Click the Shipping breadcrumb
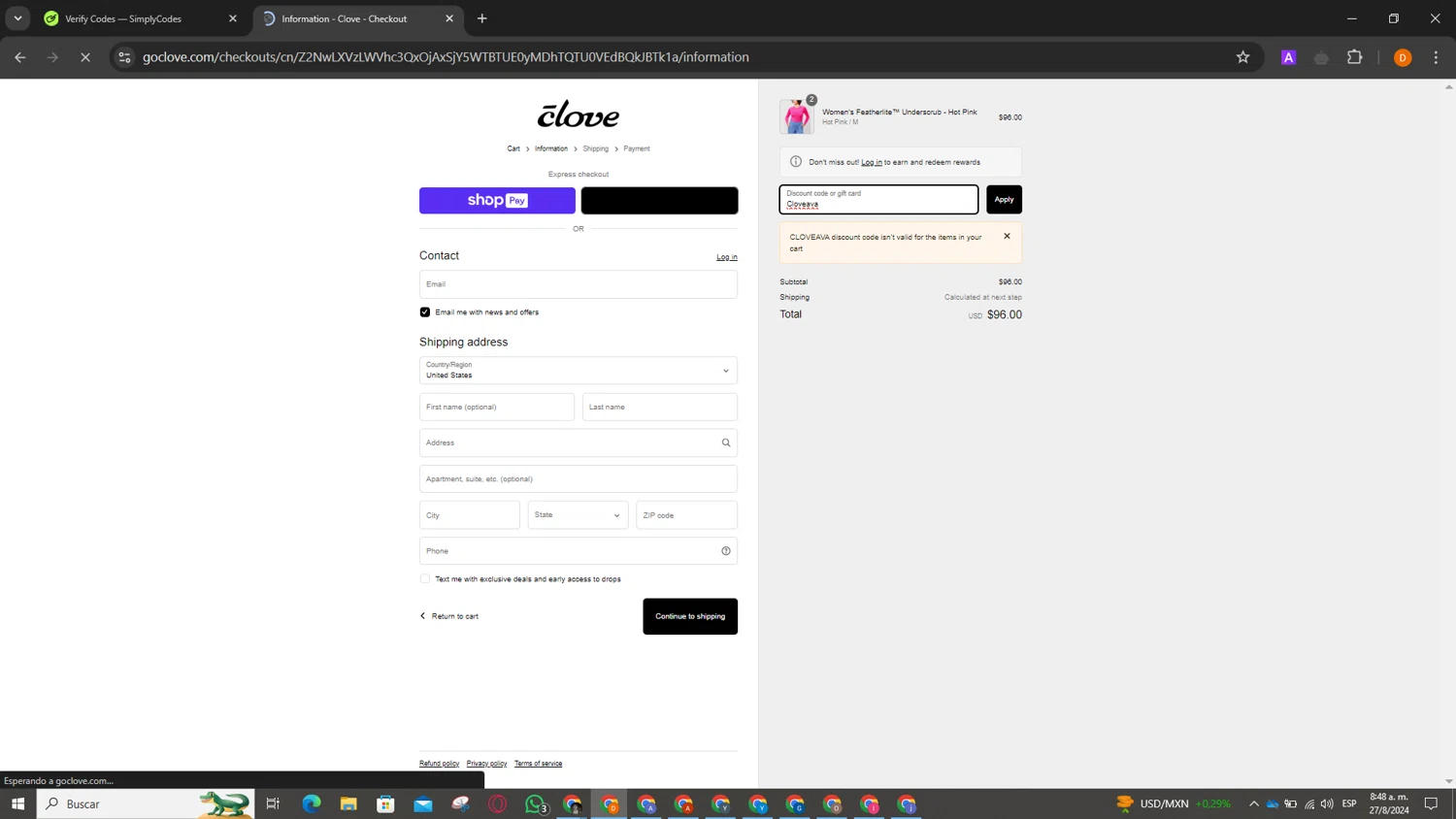 596,148
